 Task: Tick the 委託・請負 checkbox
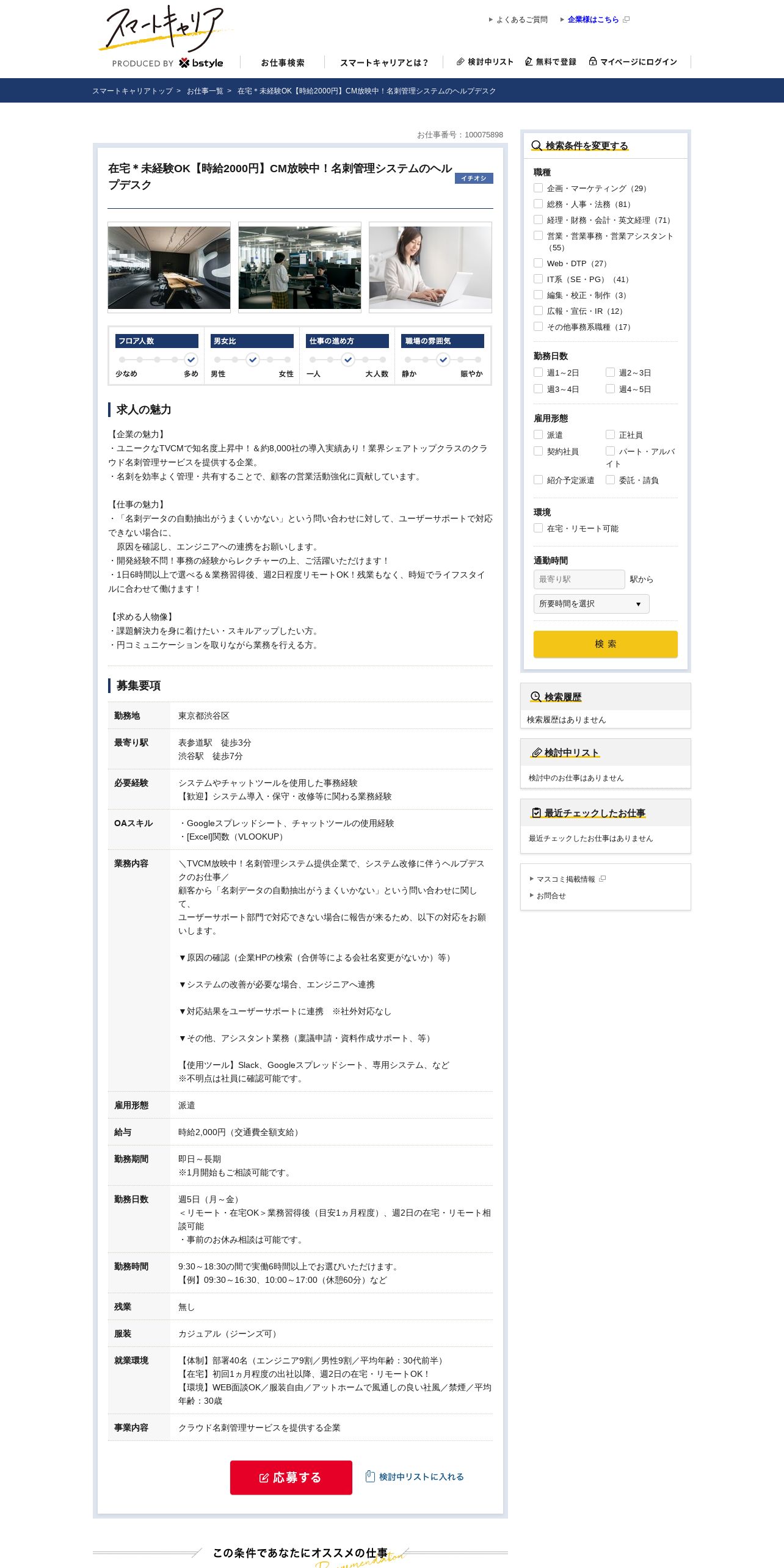pyautogui.click(x=610, y=480)
